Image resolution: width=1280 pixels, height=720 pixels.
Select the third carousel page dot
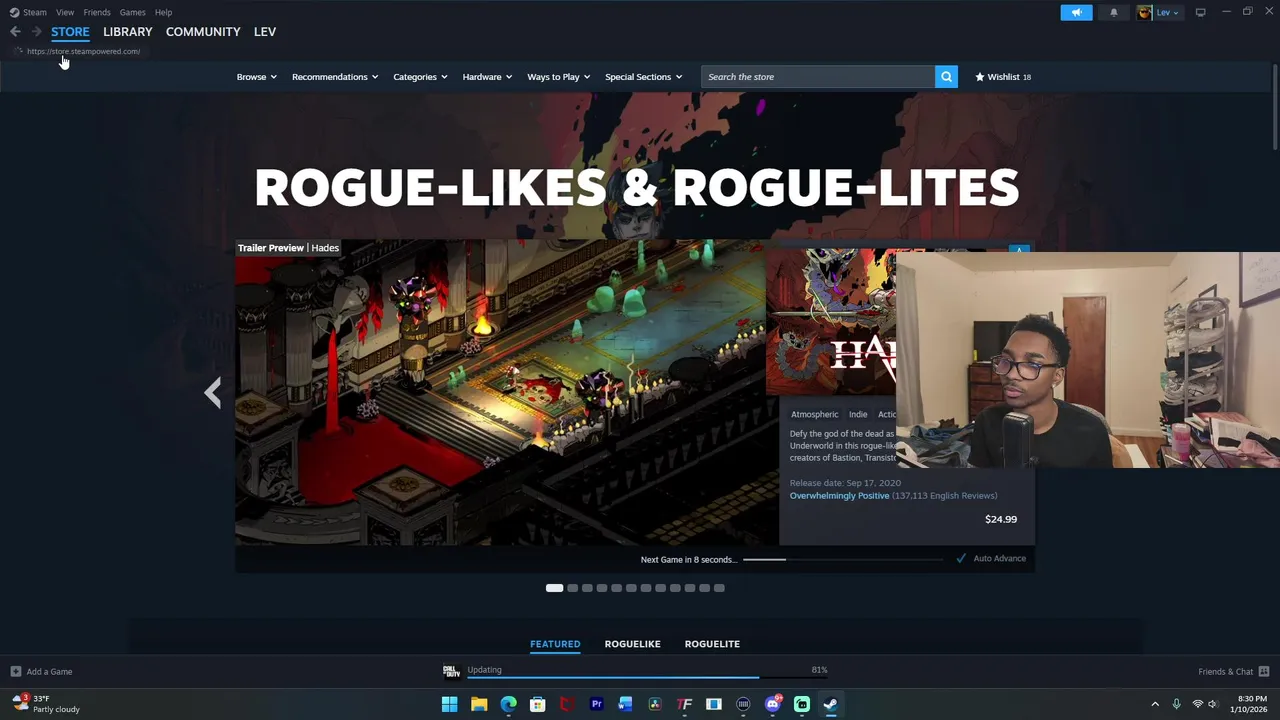click(587, 588)
